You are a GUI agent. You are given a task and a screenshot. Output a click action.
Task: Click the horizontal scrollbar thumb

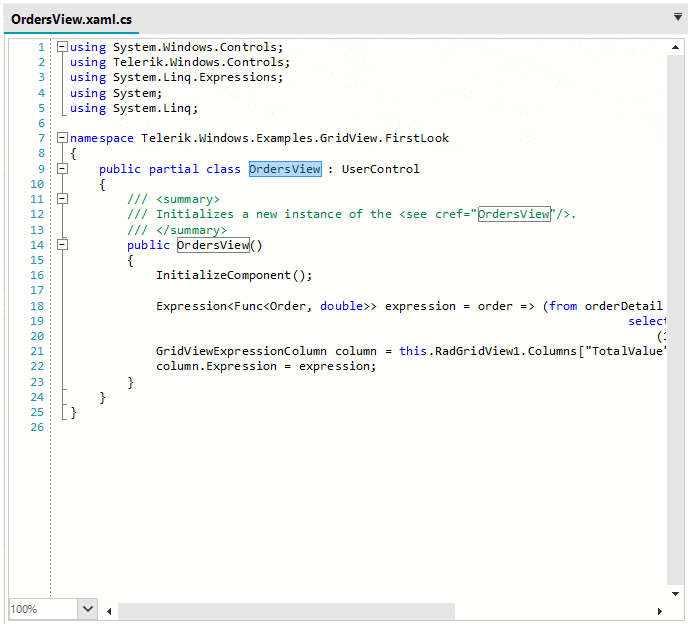tap(286, 611)
